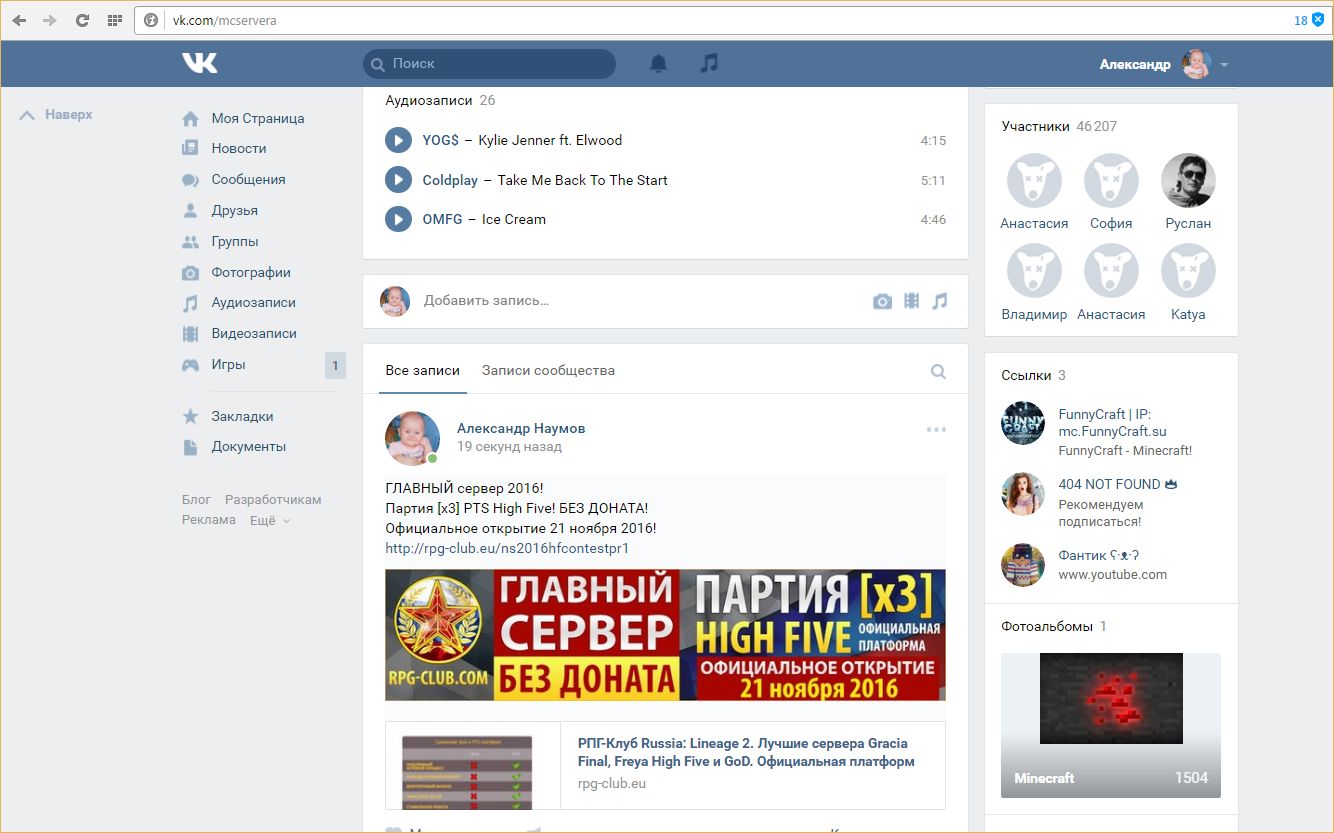Image resolution: width=1334 pixels, height=833 pixels.
Task: Open member Владимир's avatar
Action: (x=1034, y=272)
